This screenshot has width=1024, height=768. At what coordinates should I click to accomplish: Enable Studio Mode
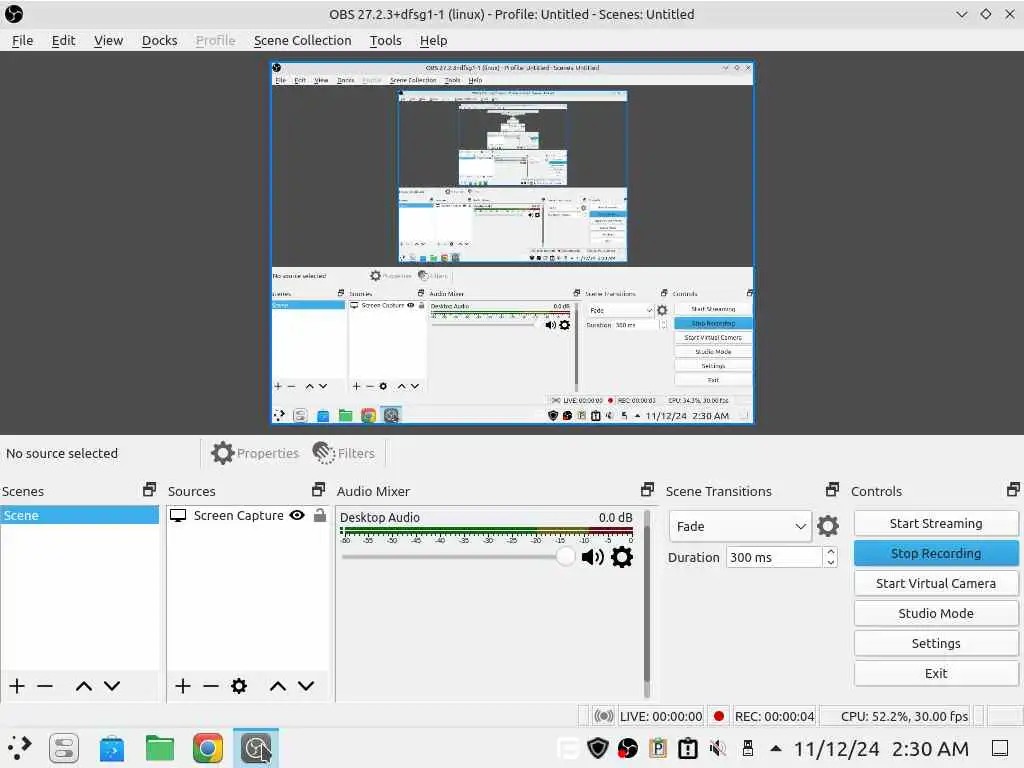click(936, 613)
